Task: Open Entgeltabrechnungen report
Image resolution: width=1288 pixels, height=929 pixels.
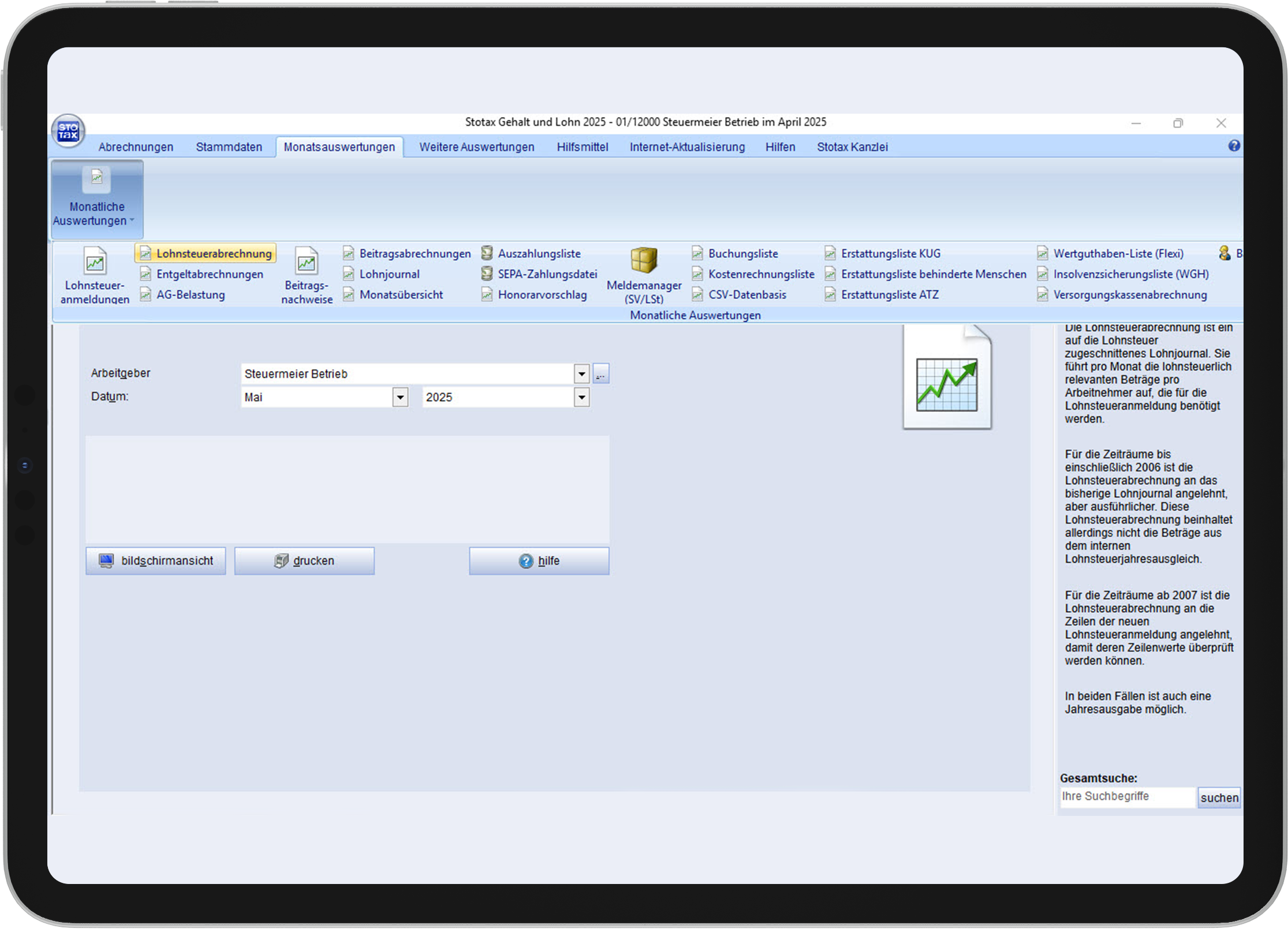Action: pyautogui.click(x=201, y=274)
